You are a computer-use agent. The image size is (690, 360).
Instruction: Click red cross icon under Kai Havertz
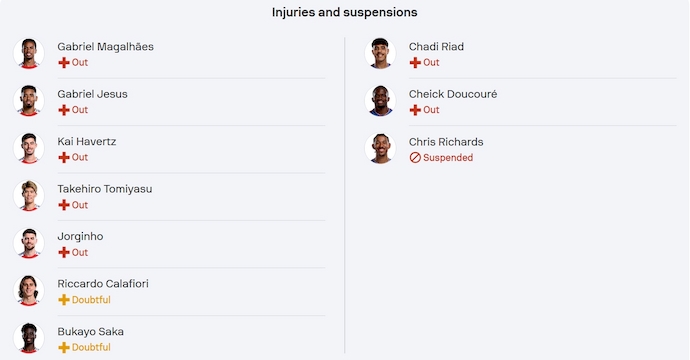tap(64, 158)
